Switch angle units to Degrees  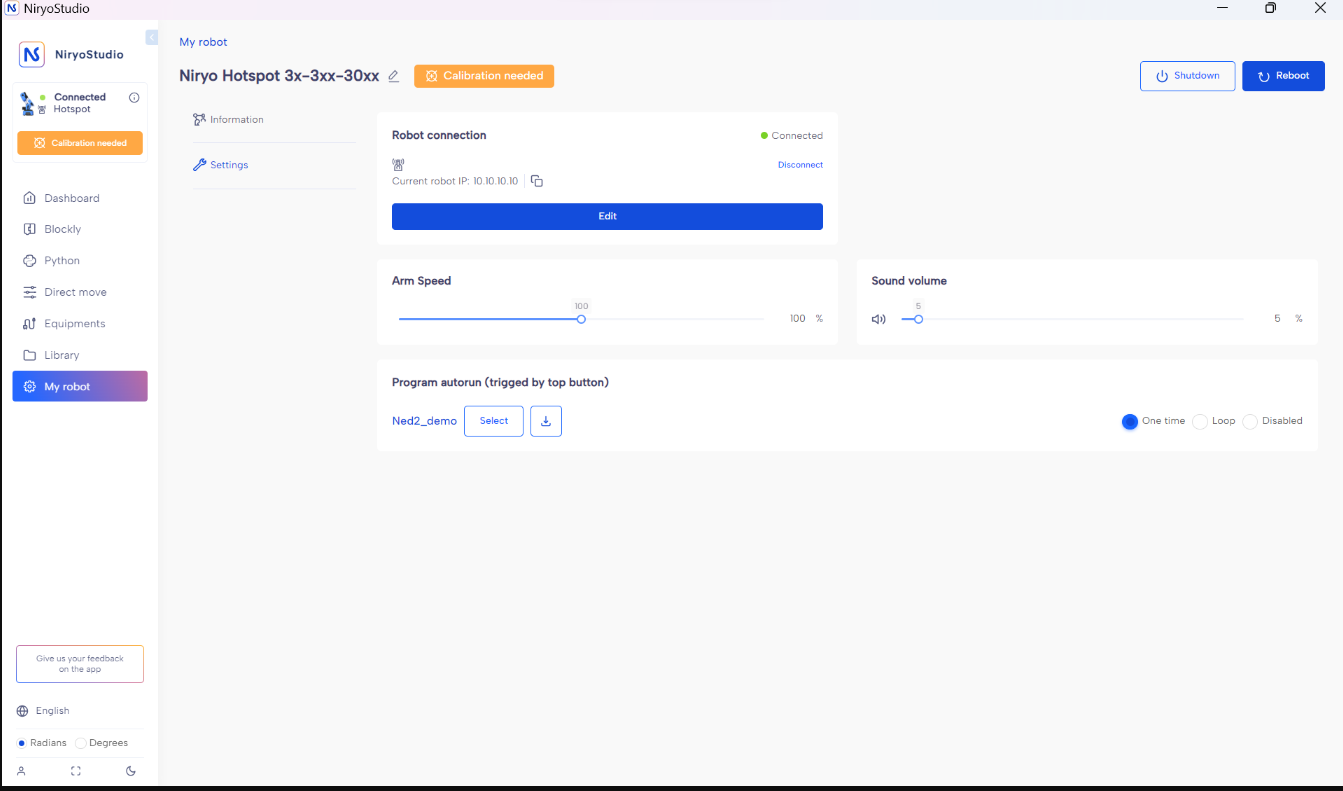click(x=81, y=743)
